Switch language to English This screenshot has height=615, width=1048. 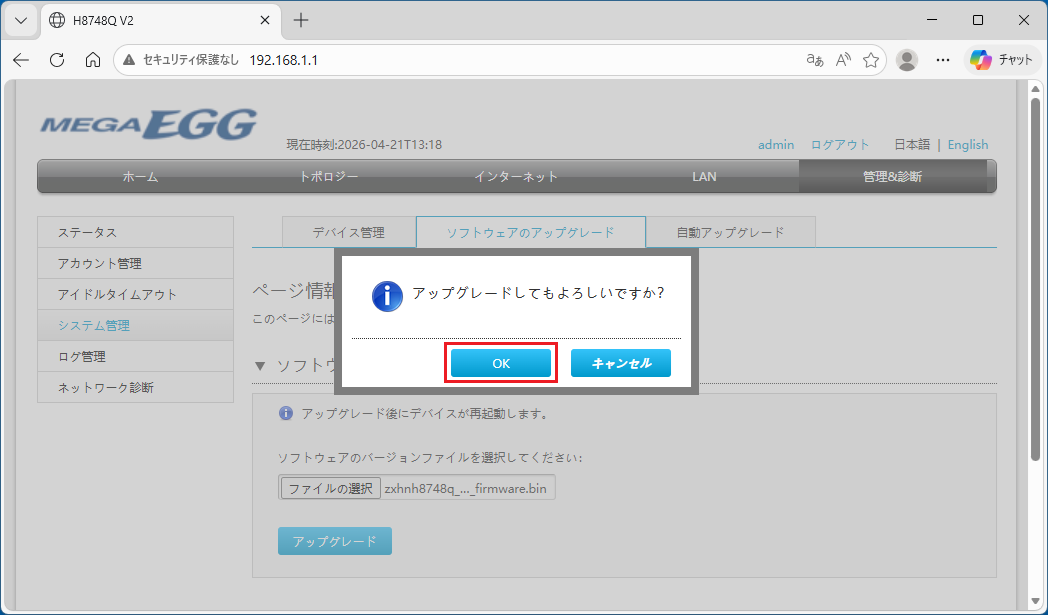[x=968, y=144]
